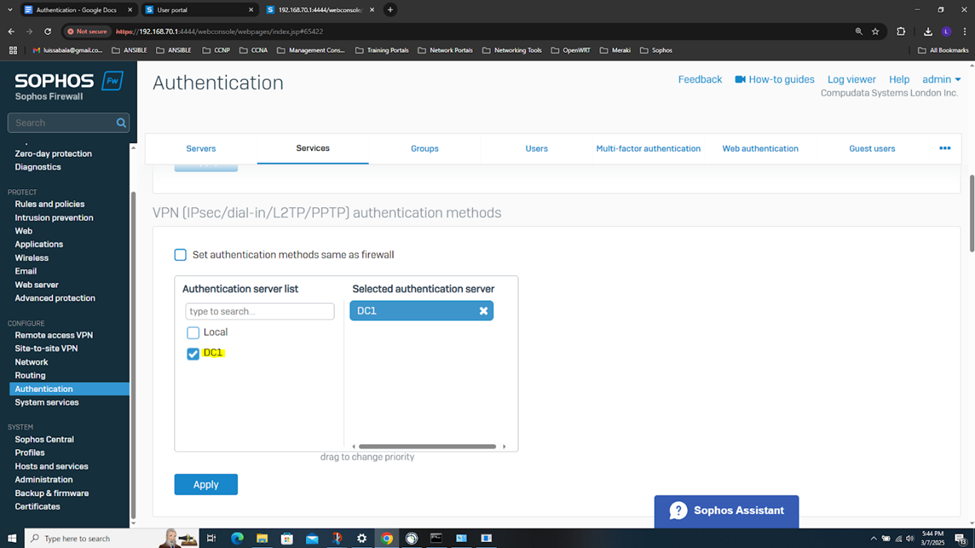Switch to Chrome on the taskbar
Image resolution: width=975 pixels, height=548 pixels.
pyautogui.click(x=387, y=538)
